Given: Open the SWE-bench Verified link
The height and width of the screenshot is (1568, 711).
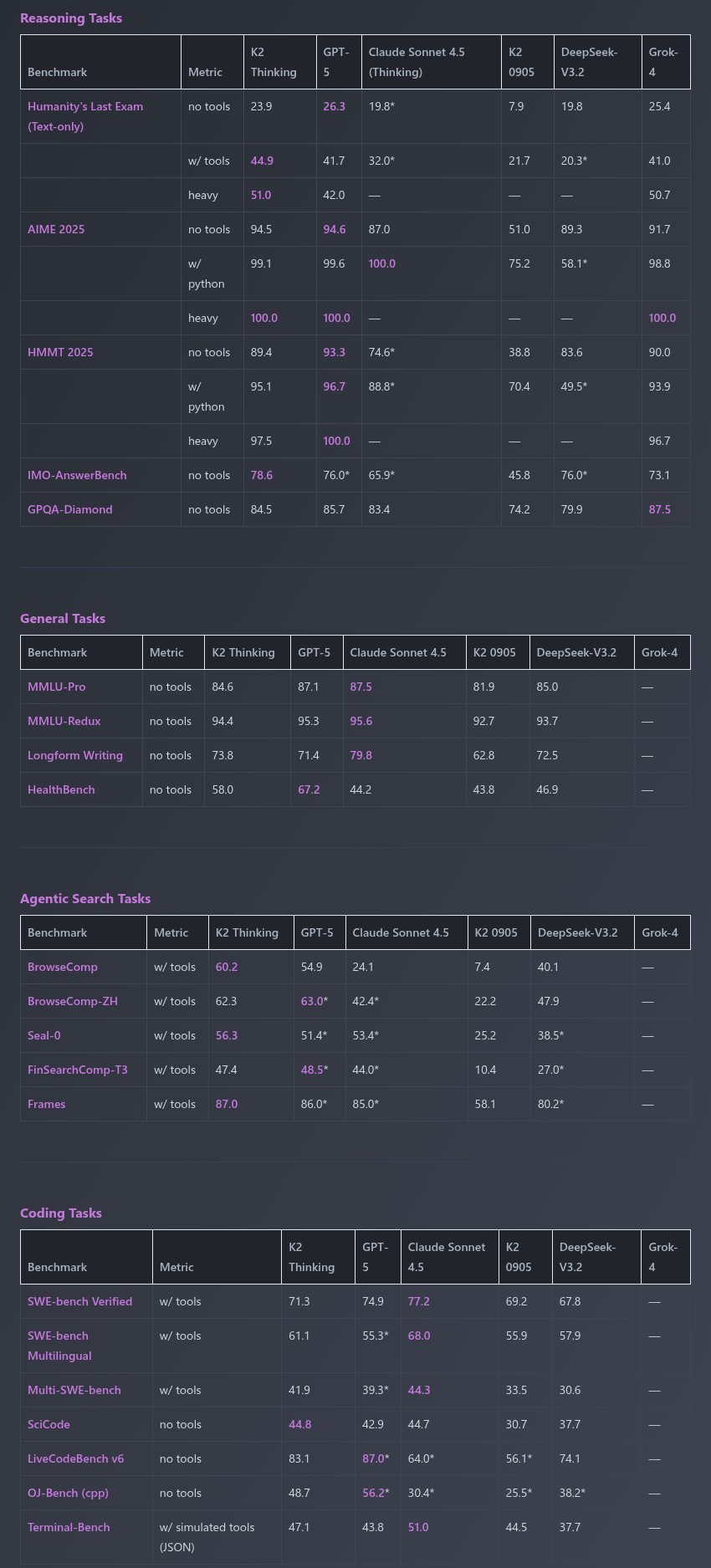Looking at the screenshot, I should click(x=79, y=1302).
